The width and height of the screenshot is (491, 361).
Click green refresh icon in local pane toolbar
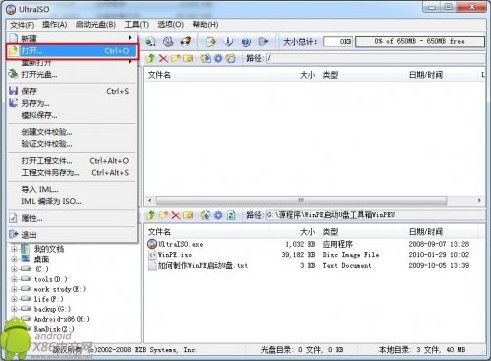pyautogui.click(x=231, y=215)
